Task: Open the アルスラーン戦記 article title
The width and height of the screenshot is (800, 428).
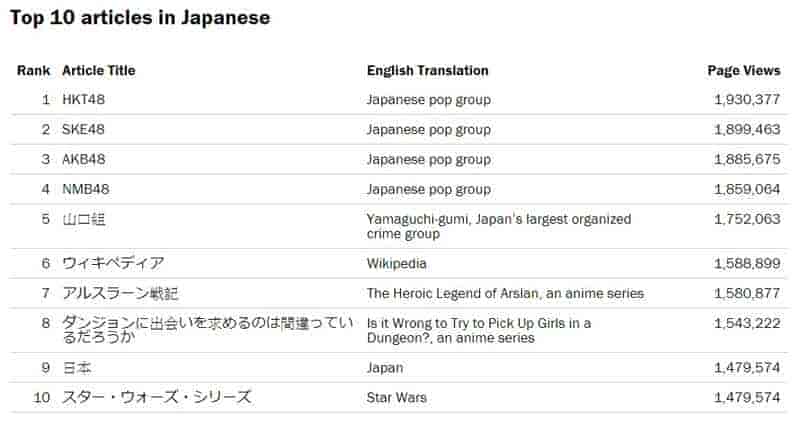Action: click(x=120, y=293)
